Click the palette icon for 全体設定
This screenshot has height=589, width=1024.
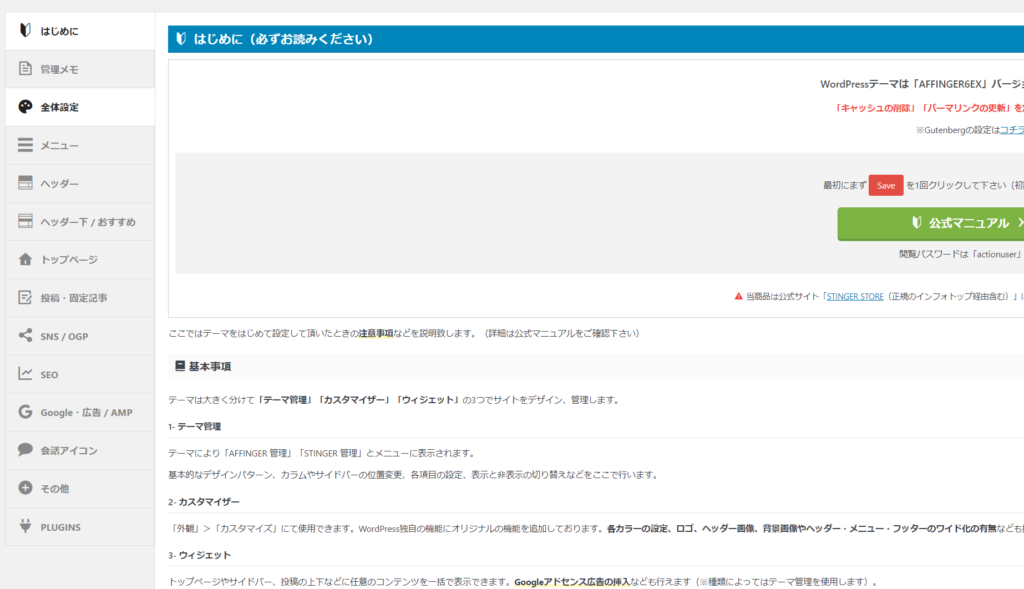pos(25,106)
